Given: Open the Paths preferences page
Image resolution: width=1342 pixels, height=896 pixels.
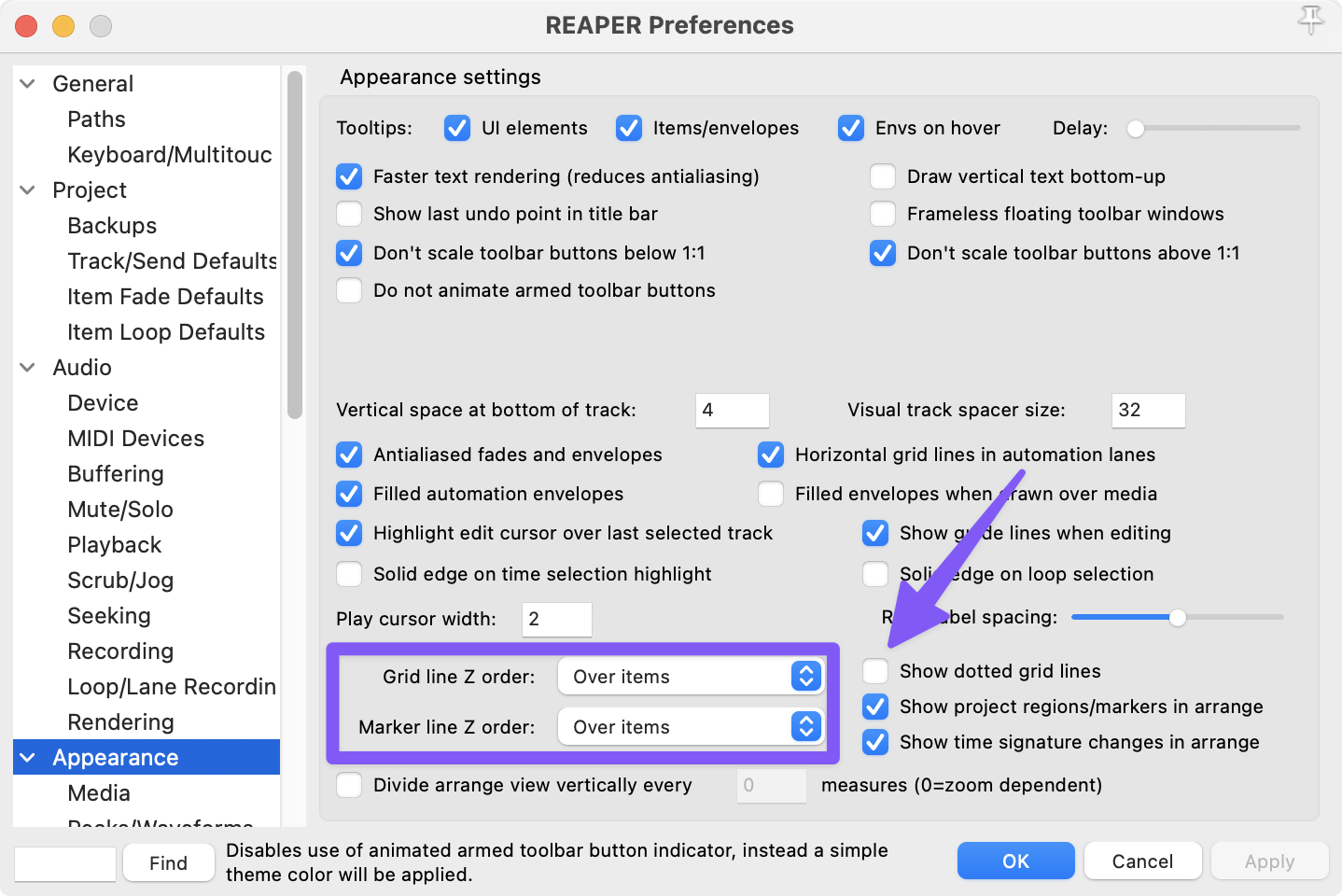Looking at the screenshot, I should point(96,119).
